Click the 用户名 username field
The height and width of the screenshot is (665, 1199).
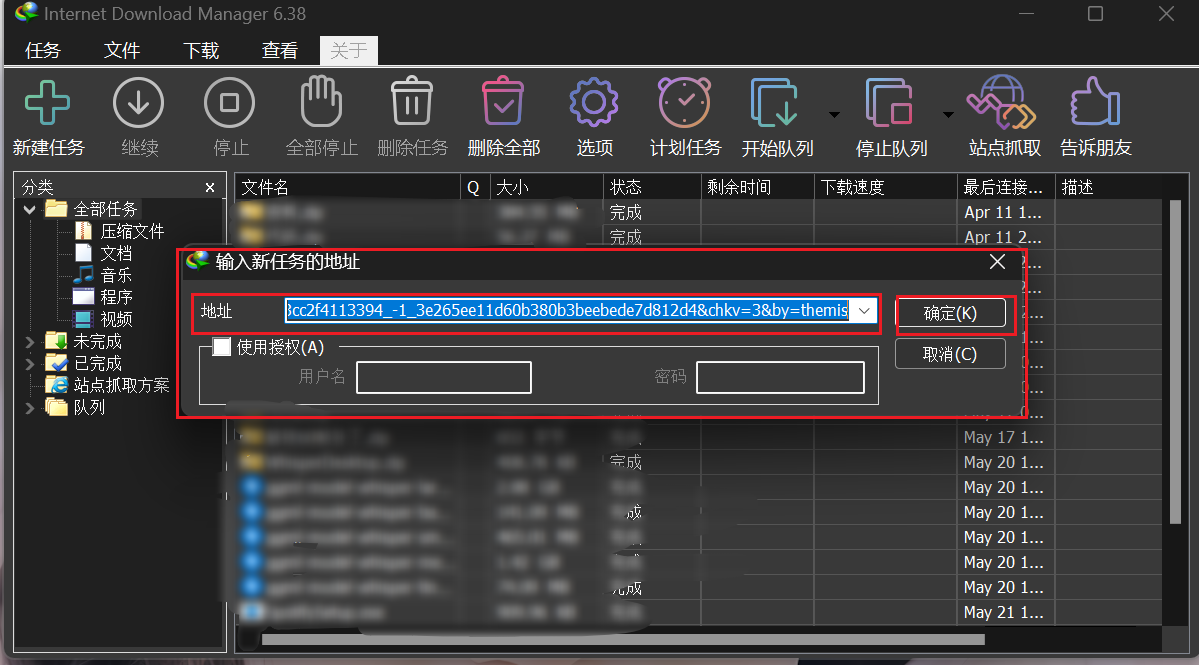point(444,378)
